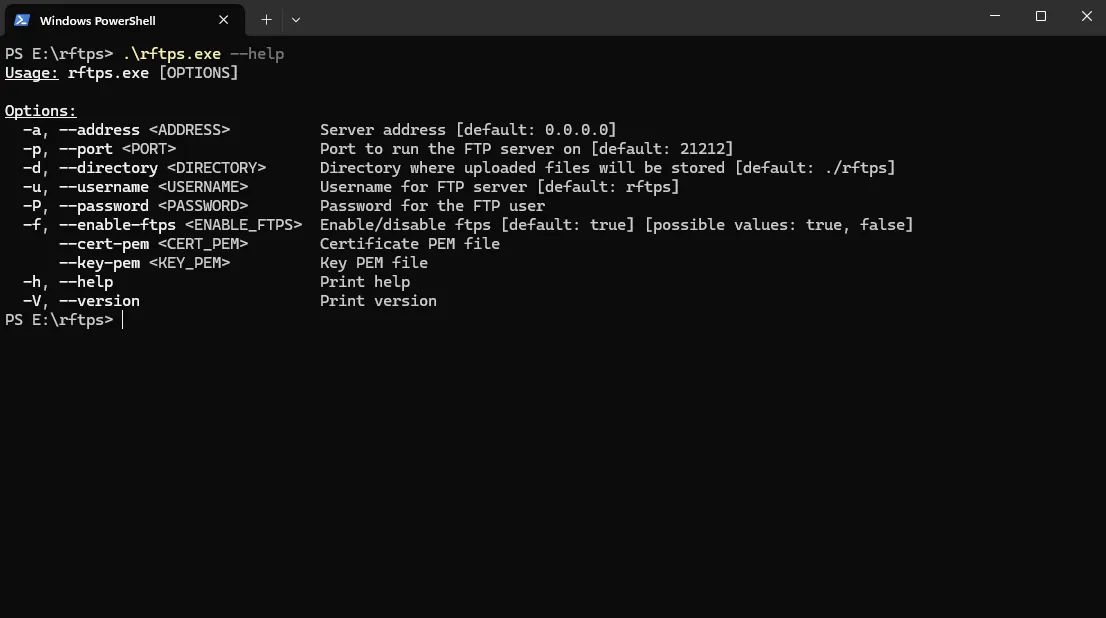Click the underlined Options heading
The width and height of the screenshot is (1106, 618).
click(39, 110)
